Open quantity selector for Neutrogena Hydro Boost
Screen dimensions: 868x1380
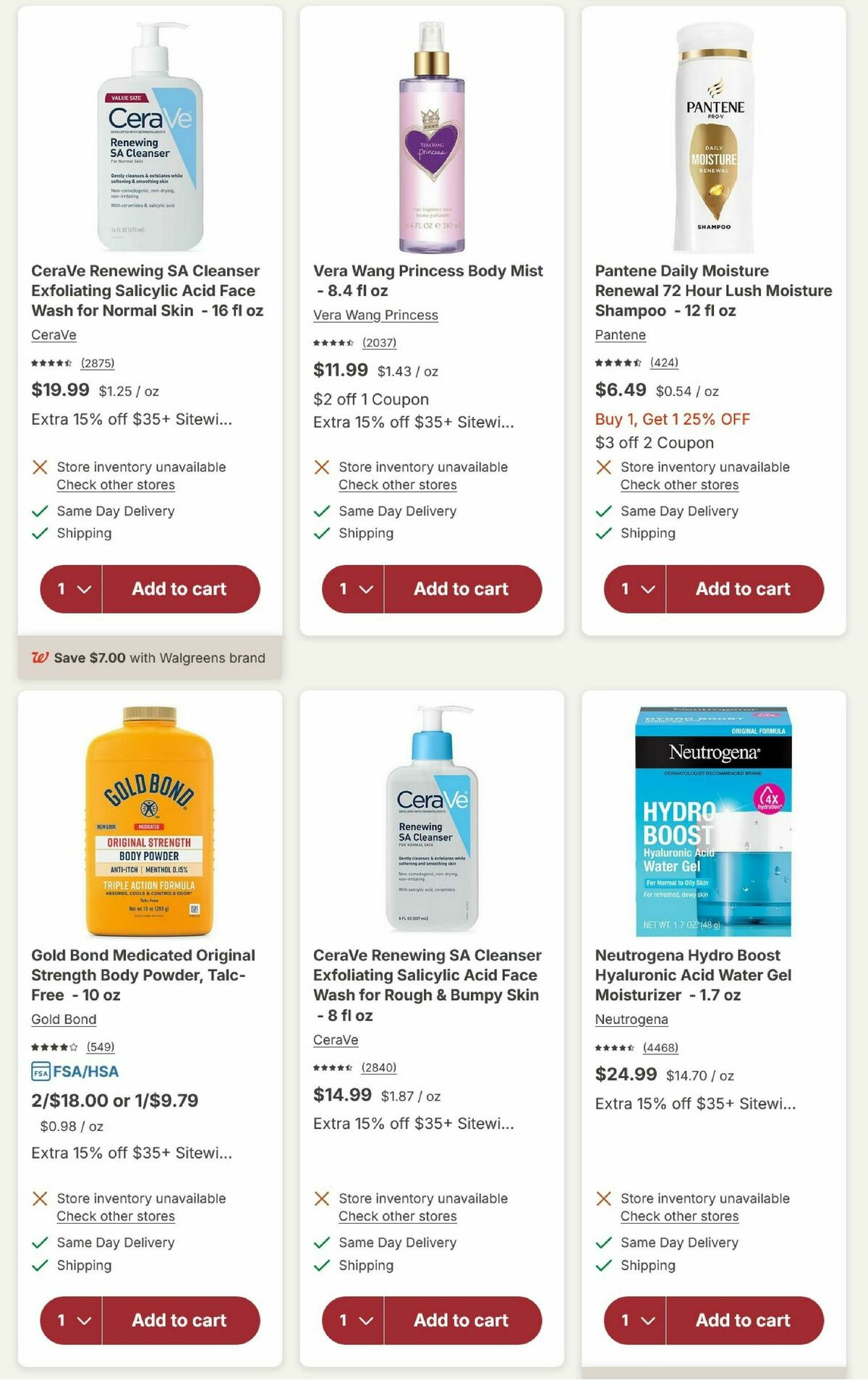click(635, 1321)
